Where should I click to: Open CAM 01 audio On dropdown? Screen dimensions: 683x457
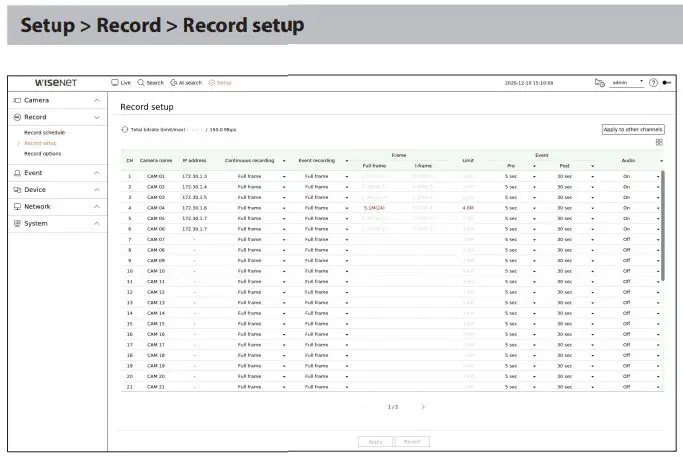coord(658,176)
